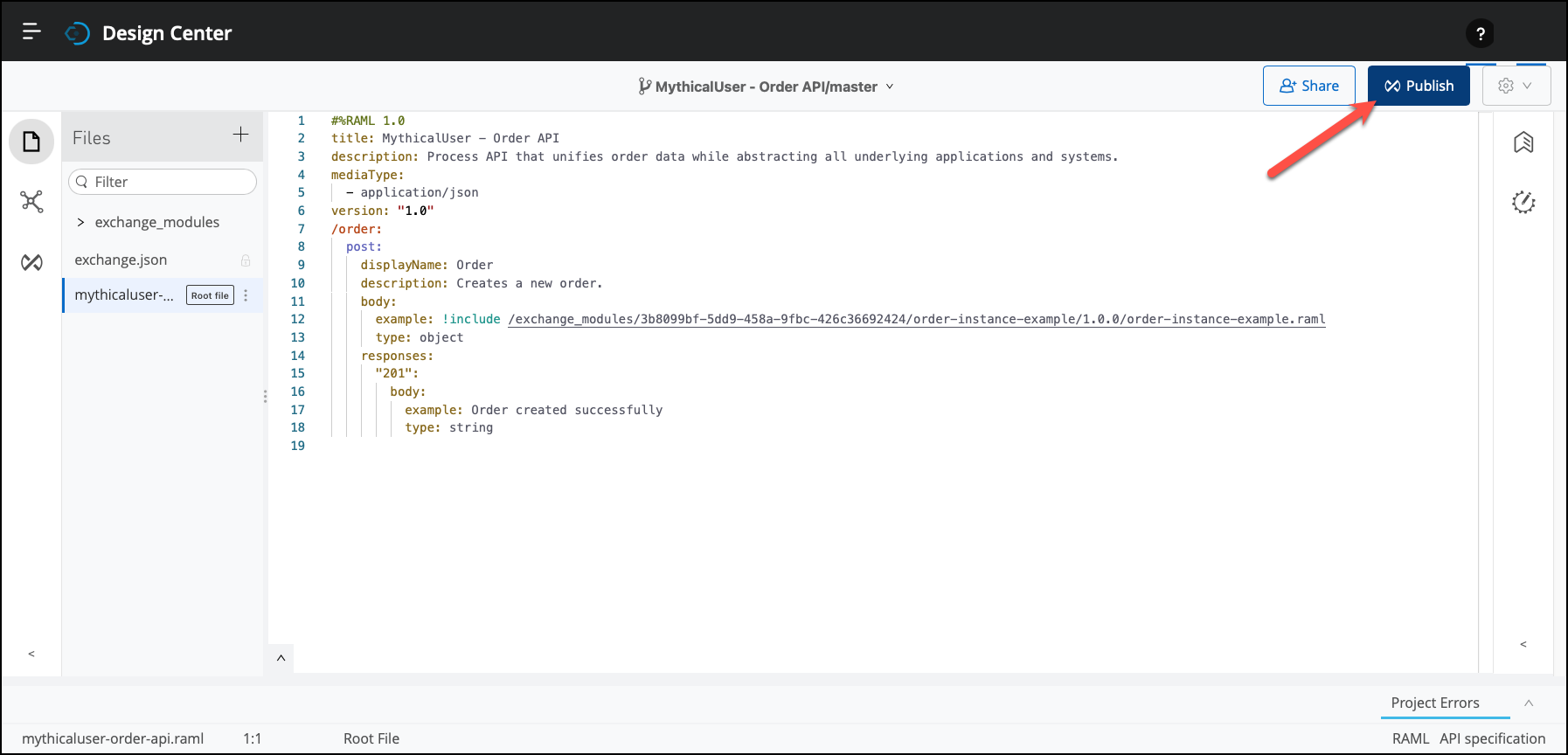
Task: Select exchange.json file
Action: [121, 260]
